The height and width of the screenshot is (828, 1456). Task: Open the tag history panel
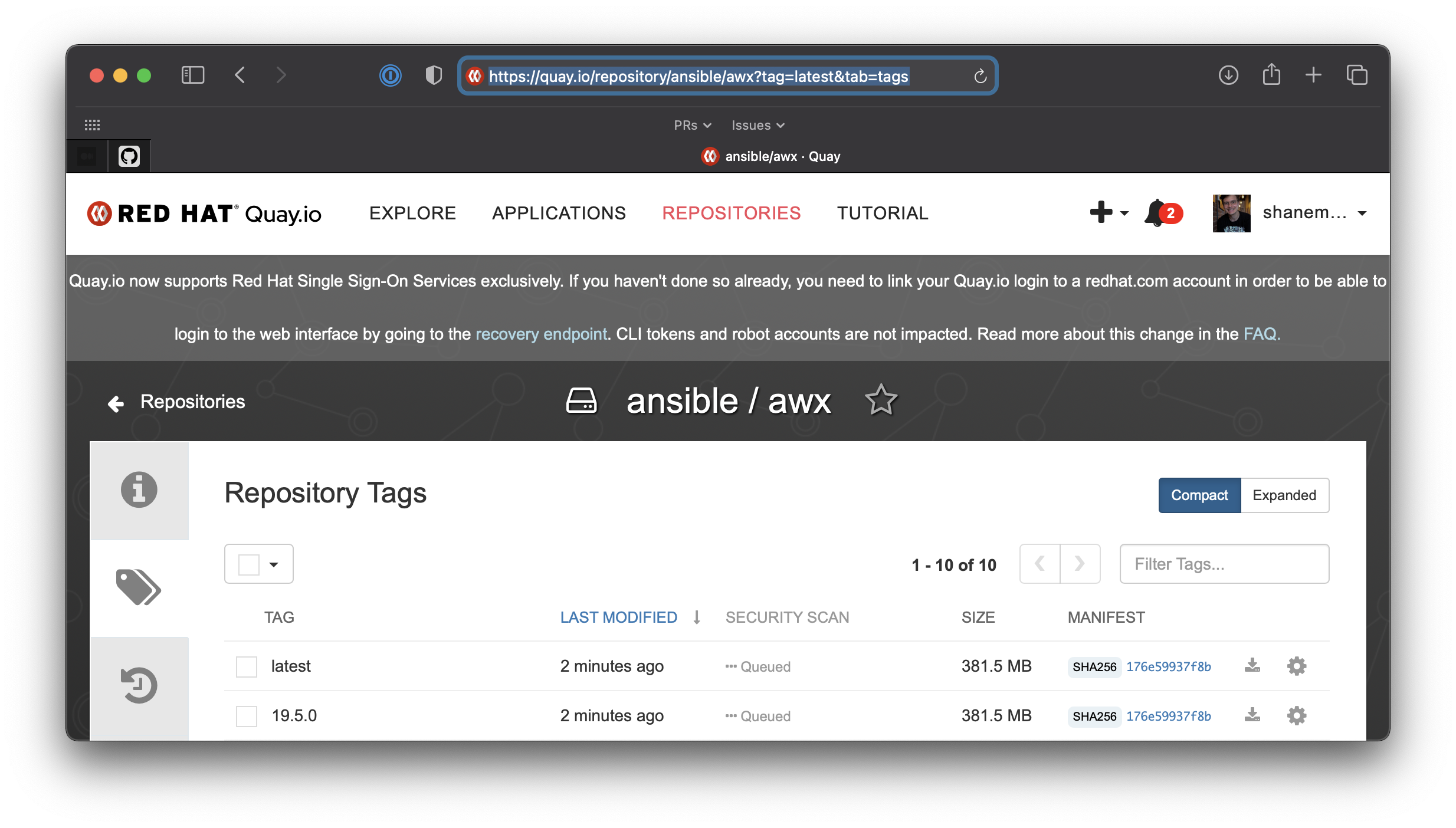tap(139, 684)
